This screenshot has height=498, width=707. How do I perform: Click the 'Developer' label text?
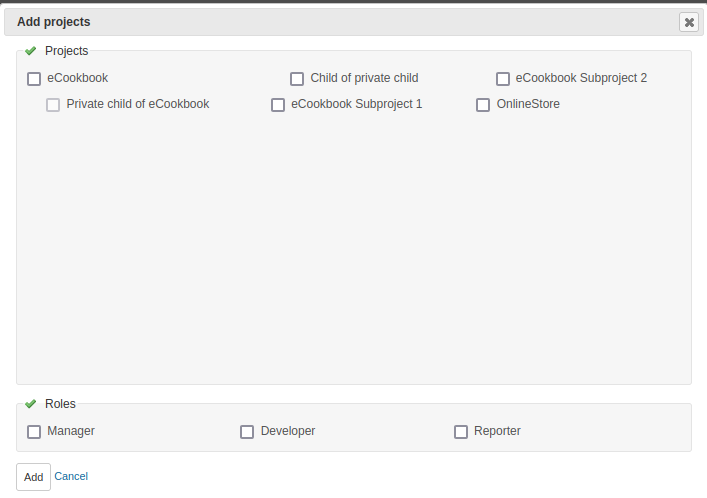point(288,431)
